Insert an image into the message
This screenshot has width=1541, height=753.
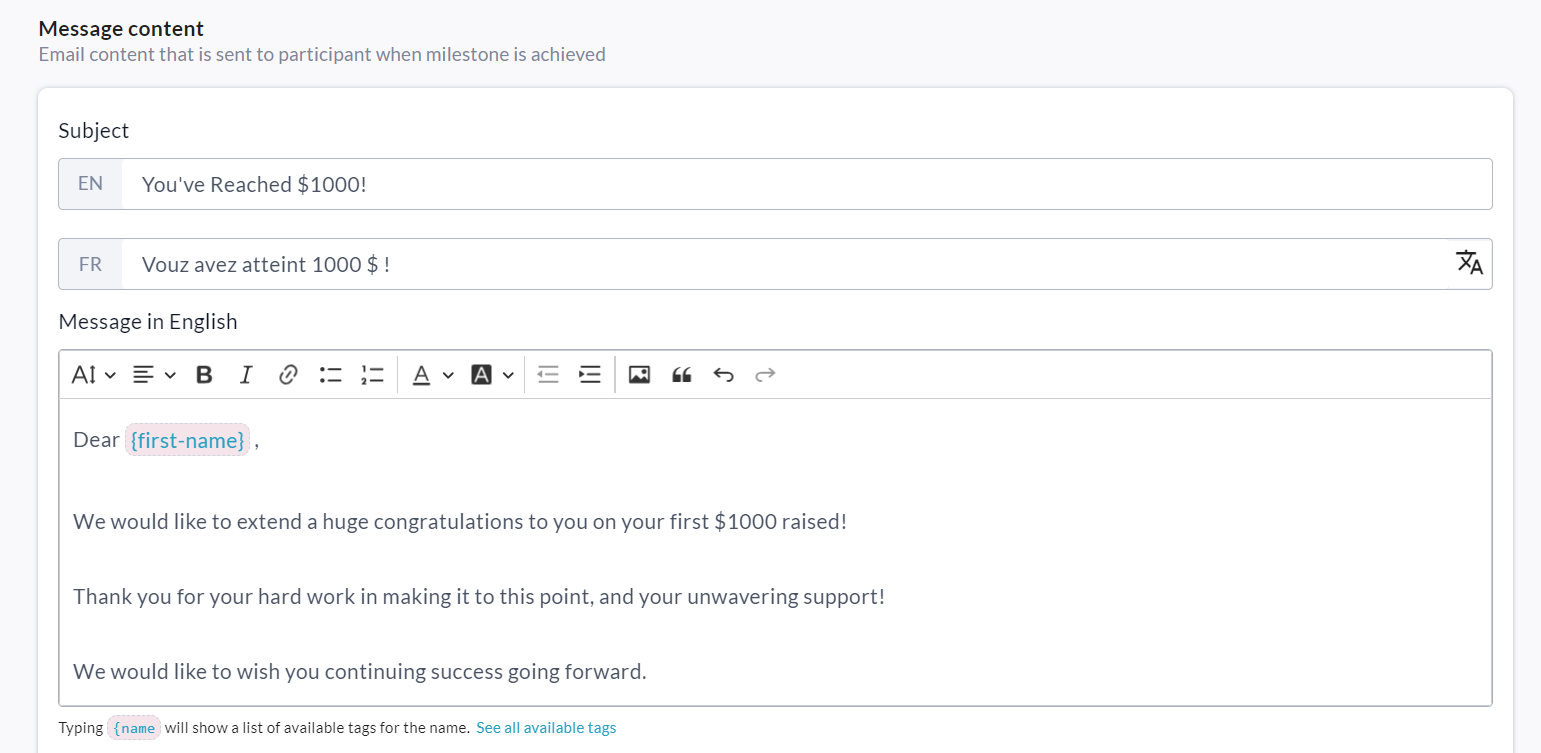point(639,375)
